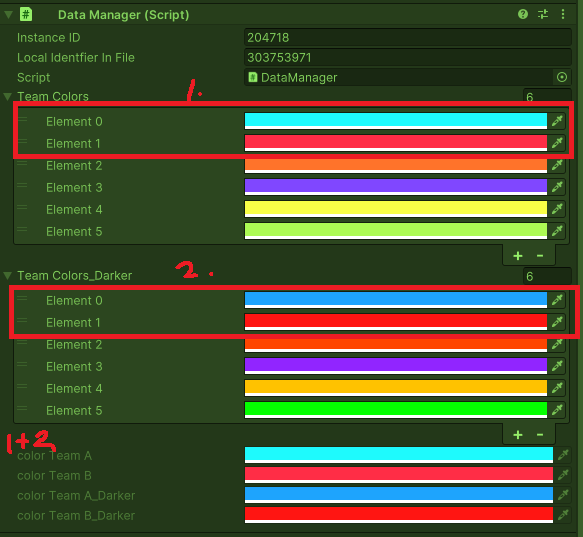Click eyedropper beside color Team A_Darker
583x537 pixels.
[x=563, y=495]
